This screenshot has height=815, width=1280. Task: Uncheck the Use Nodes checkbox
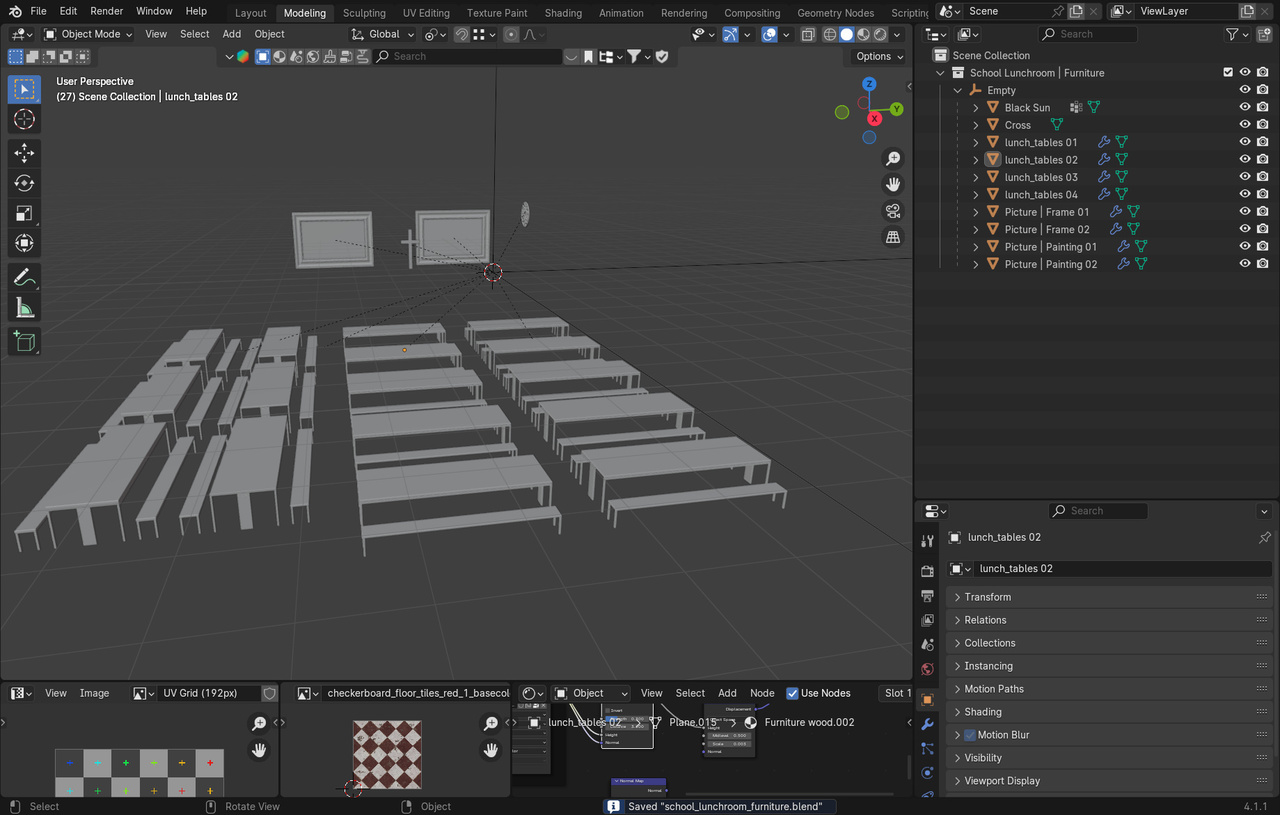(x=793, y=693)
